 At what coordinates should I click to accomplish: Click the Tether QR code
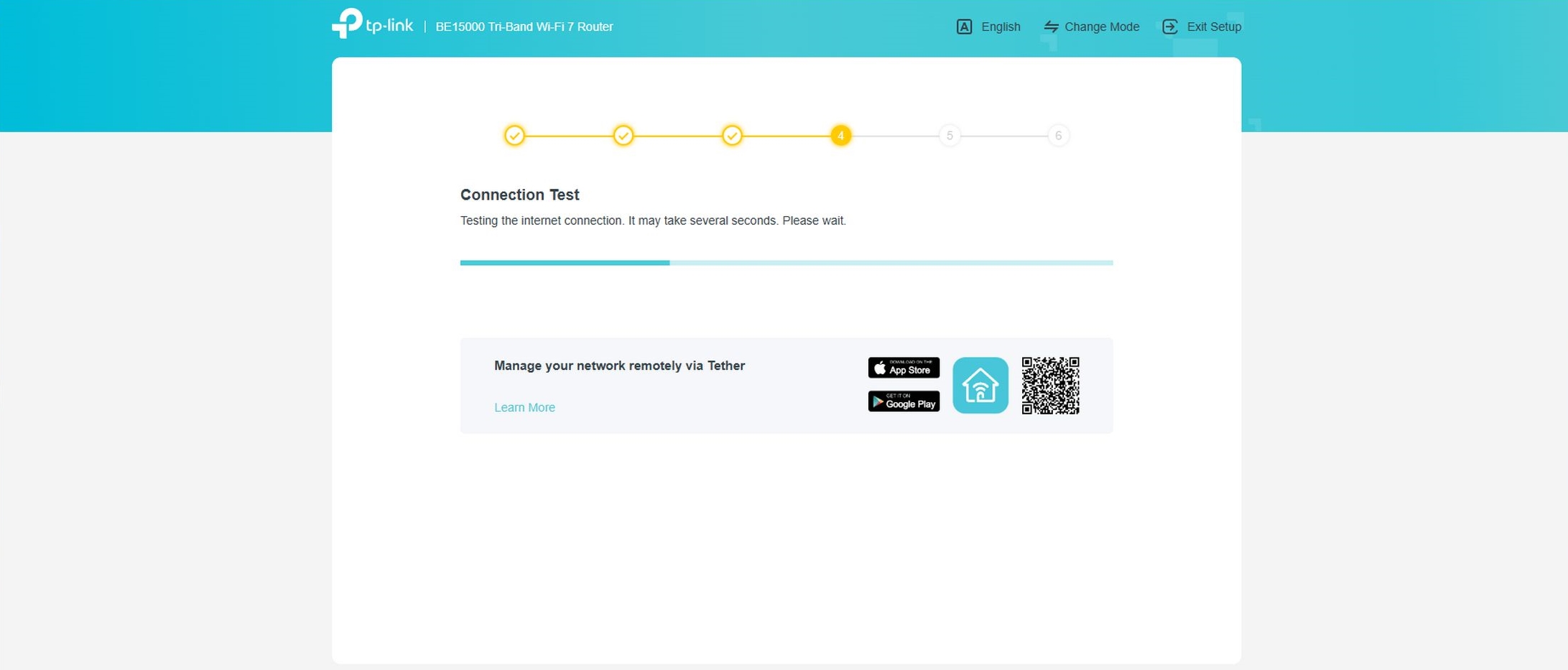tap(1050, 386)
